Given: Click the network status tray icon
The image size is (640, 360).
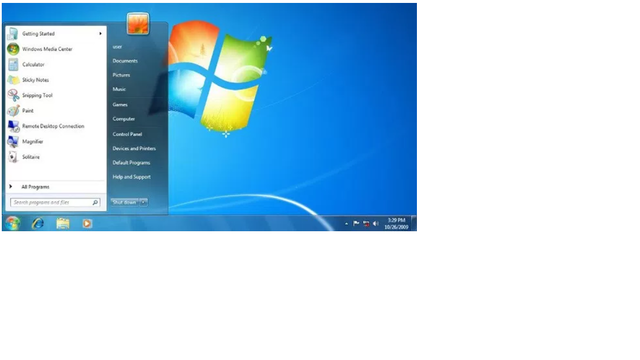Looking at the screenshot, I should 366,223.
